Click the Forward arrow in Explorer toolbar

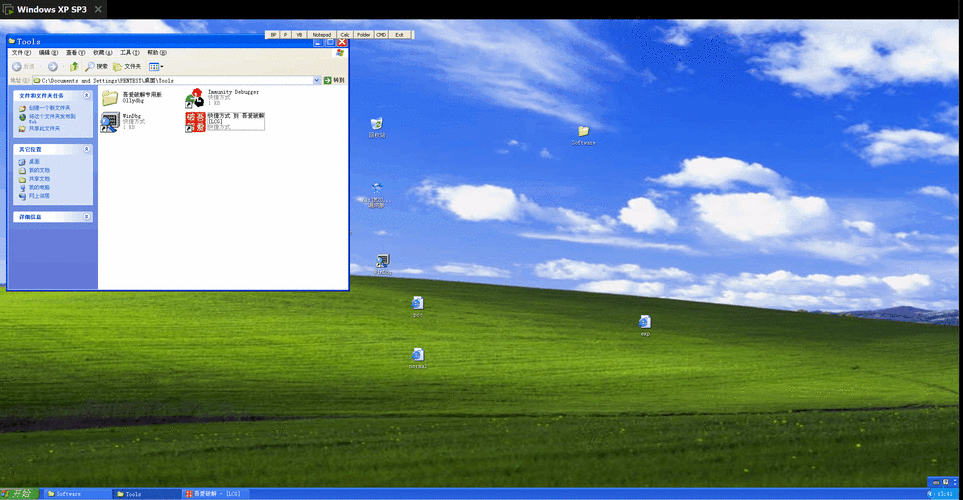[x=53, y=66]
